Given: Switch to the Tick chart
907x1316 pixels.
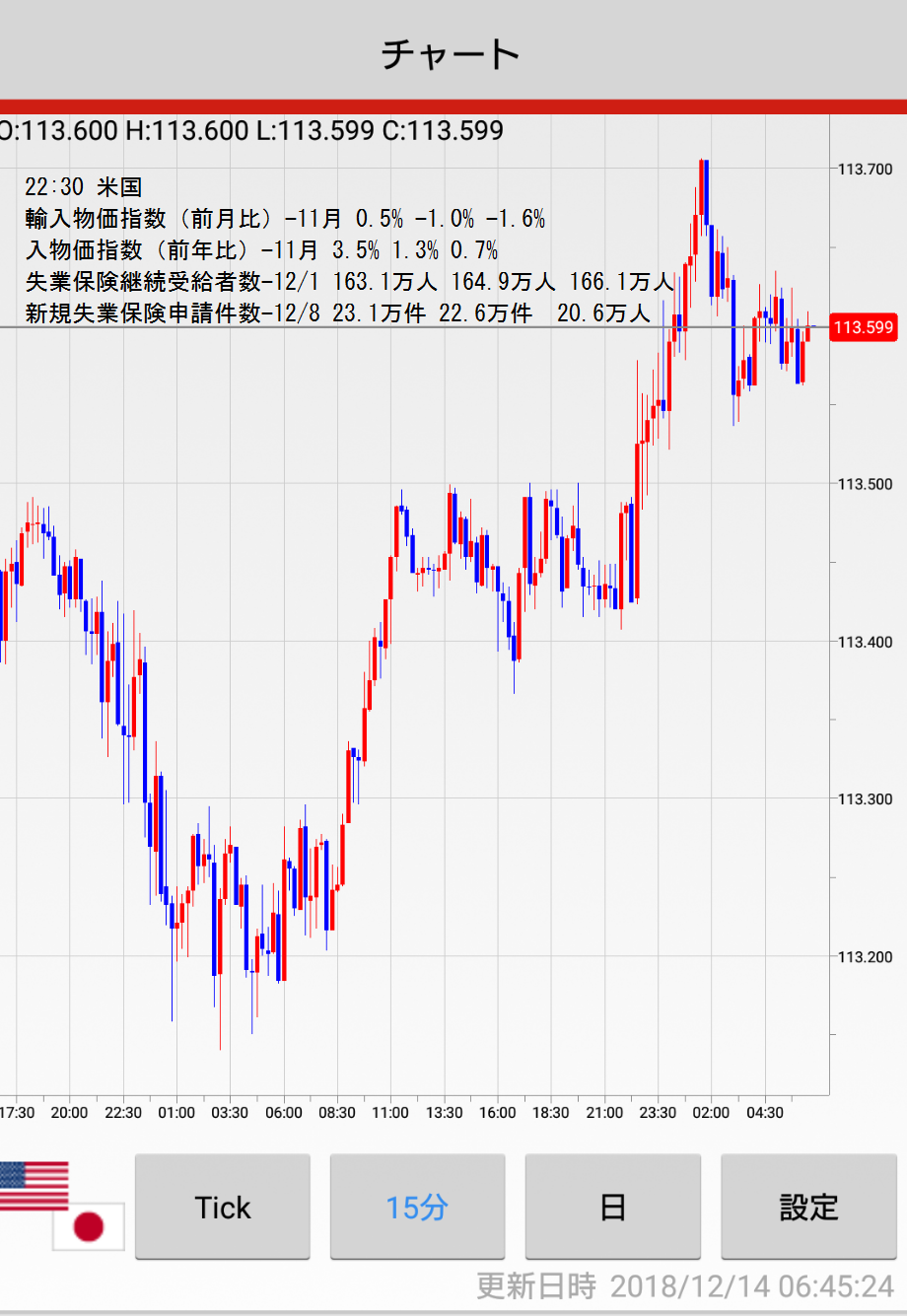Looking at the screenshot, I should (223, 1208).
